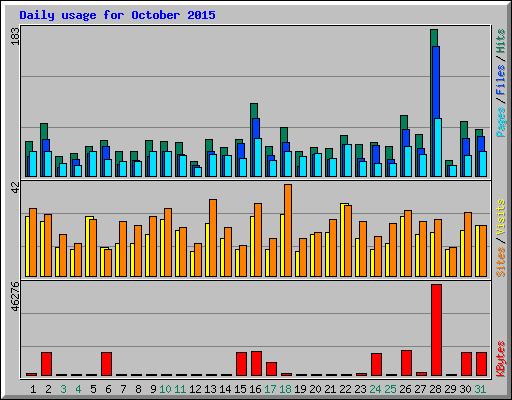Click the day 30 axis label
The image size is (512, 400).
[x=465, y=389]
